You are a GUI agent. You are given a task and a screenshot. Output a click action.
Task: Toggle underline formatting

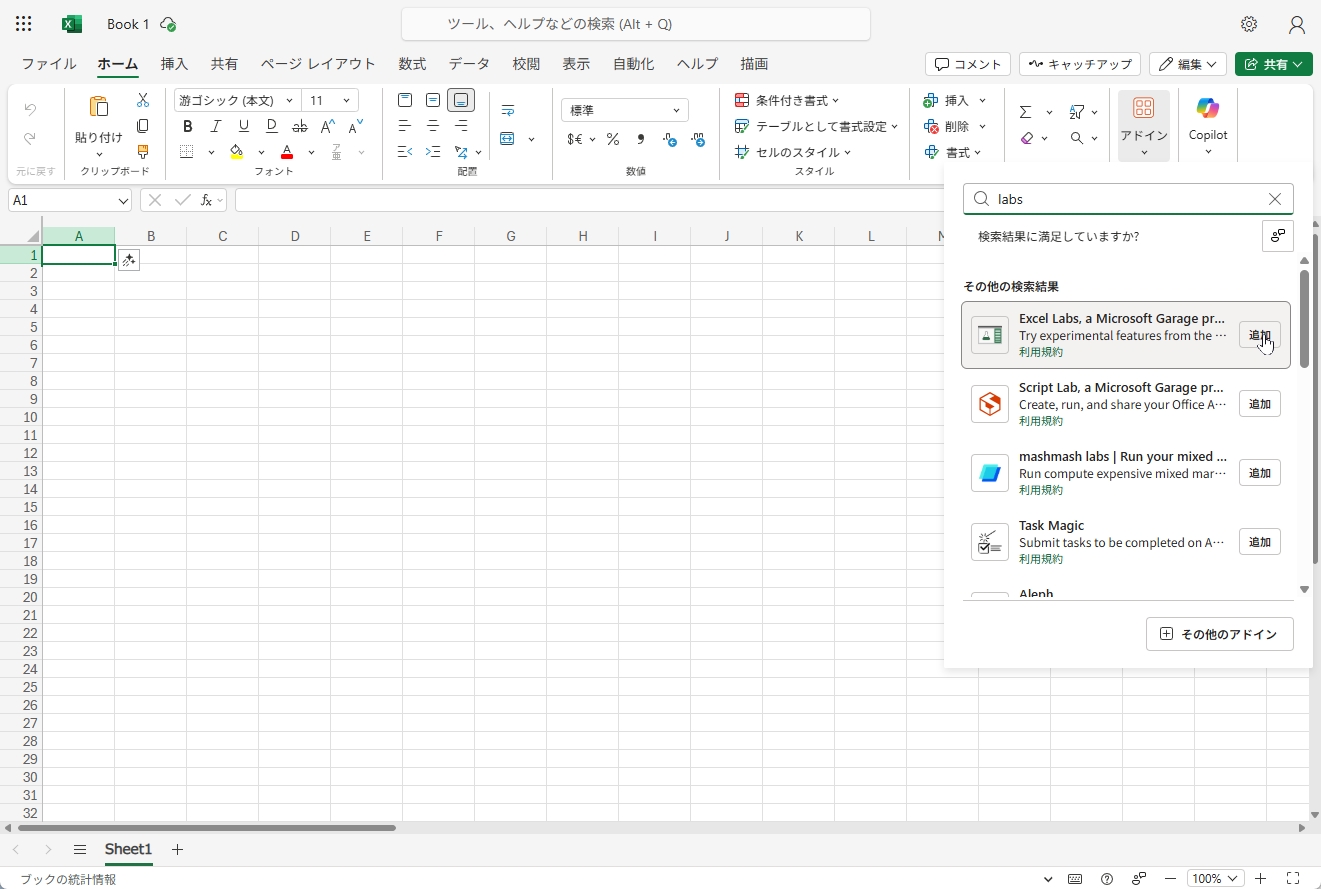243,126
